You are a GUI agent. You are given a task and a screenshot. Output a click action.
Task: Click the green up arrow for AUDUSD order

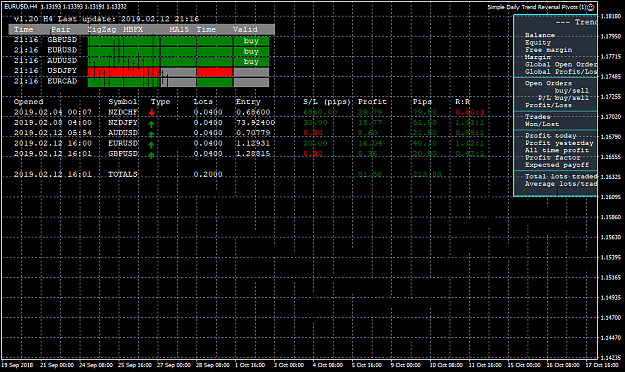(151, 134)
